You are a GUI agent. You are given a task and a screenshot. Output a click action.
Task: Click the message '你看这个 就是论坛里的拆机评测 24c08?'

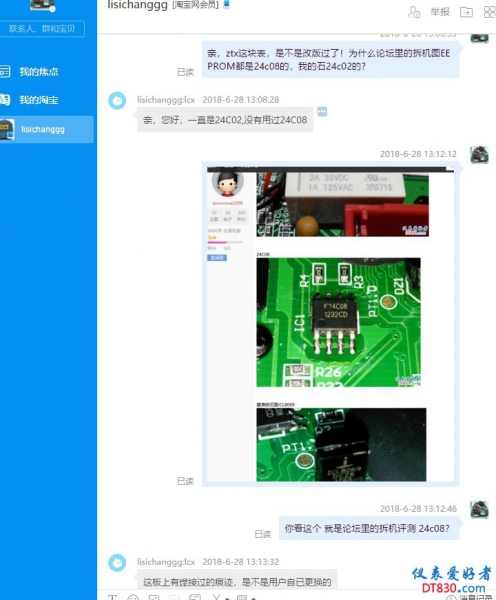point(367,528)
